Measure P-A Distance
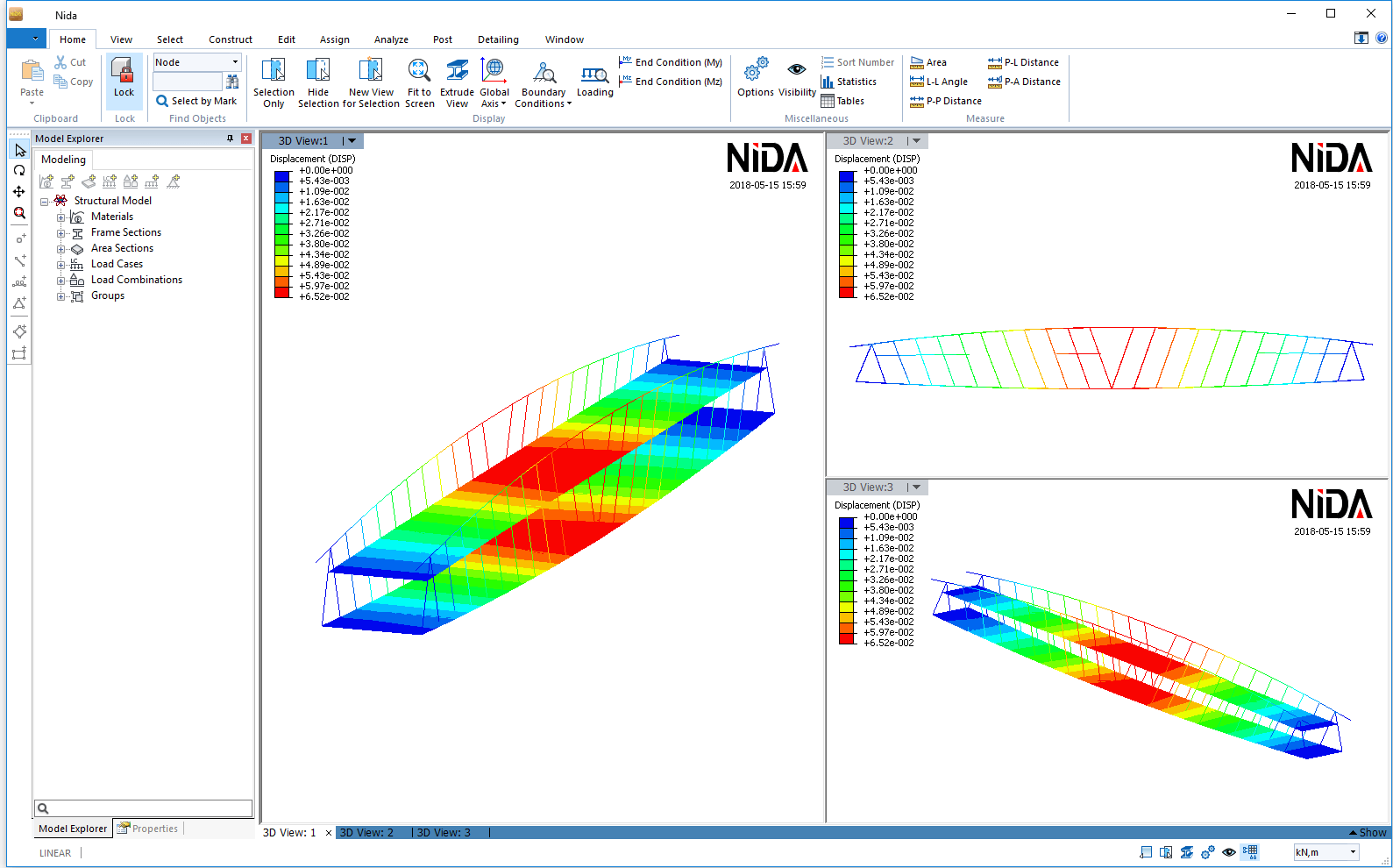This screenshot has height=868, width=1393. [x=1024, y=82]
